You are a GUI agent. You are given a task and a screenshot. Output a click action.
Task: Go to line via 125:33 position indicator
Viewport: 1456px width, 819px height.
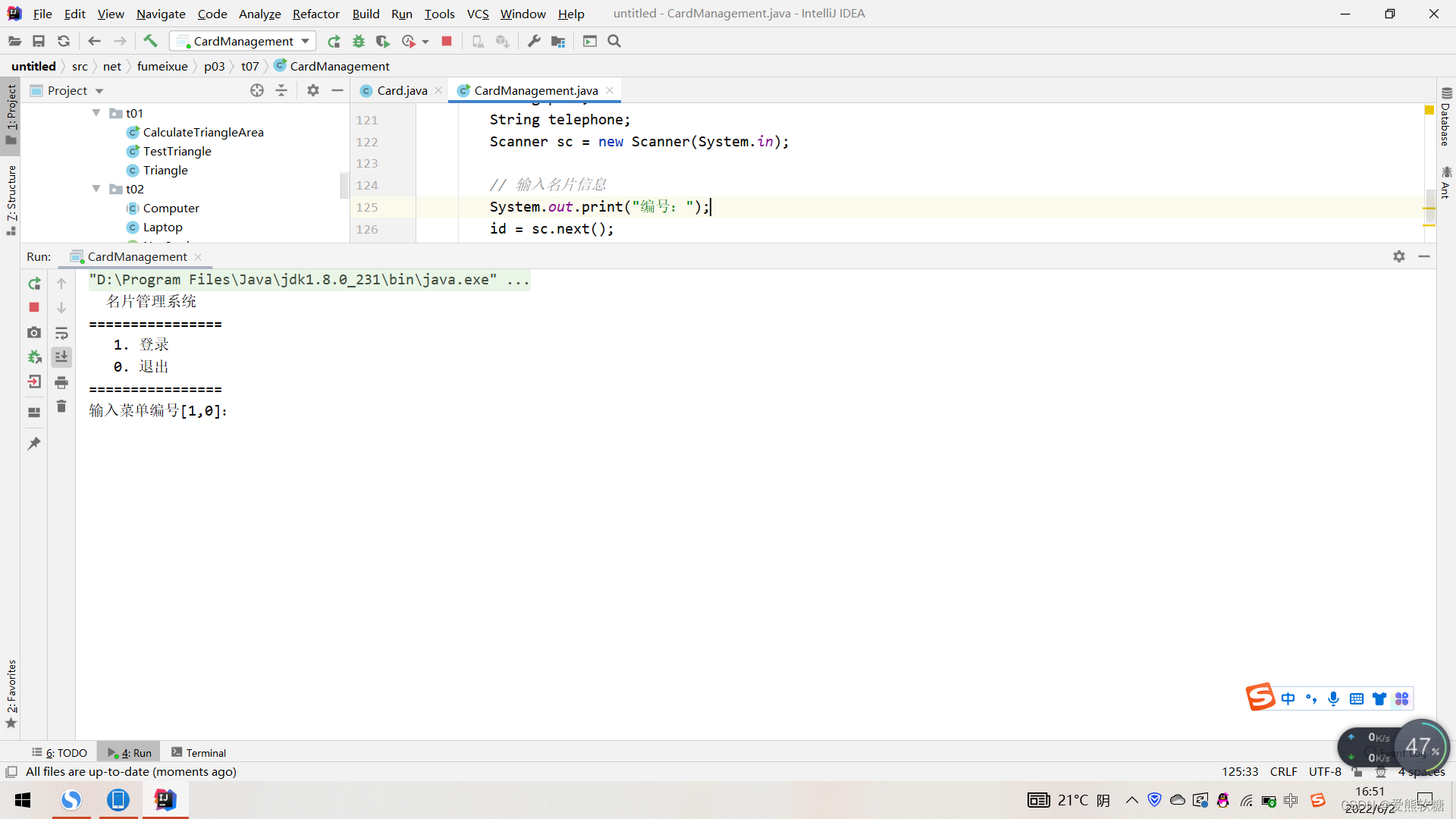click(1240, 771)
